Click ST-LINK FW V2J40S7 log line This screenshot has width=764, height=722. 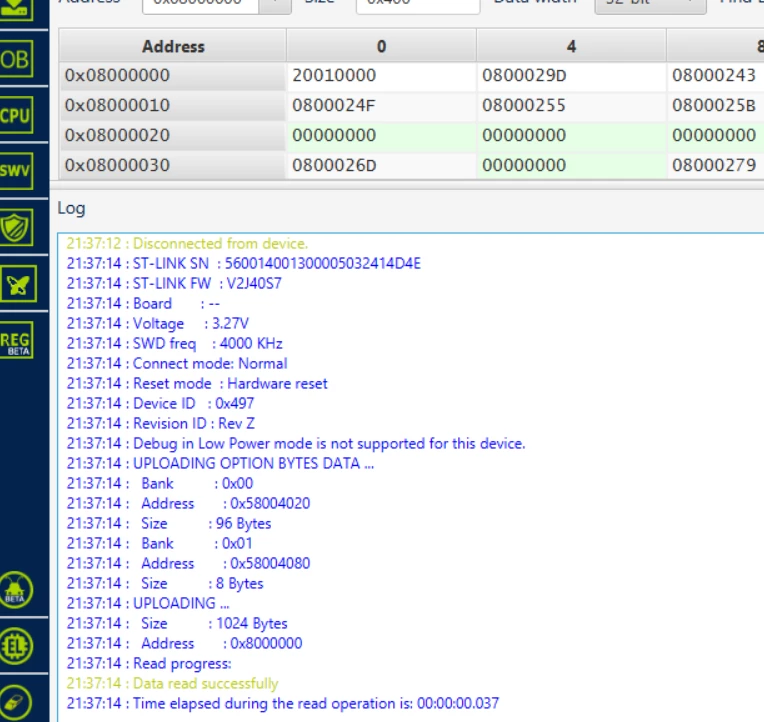pos(174,284)
